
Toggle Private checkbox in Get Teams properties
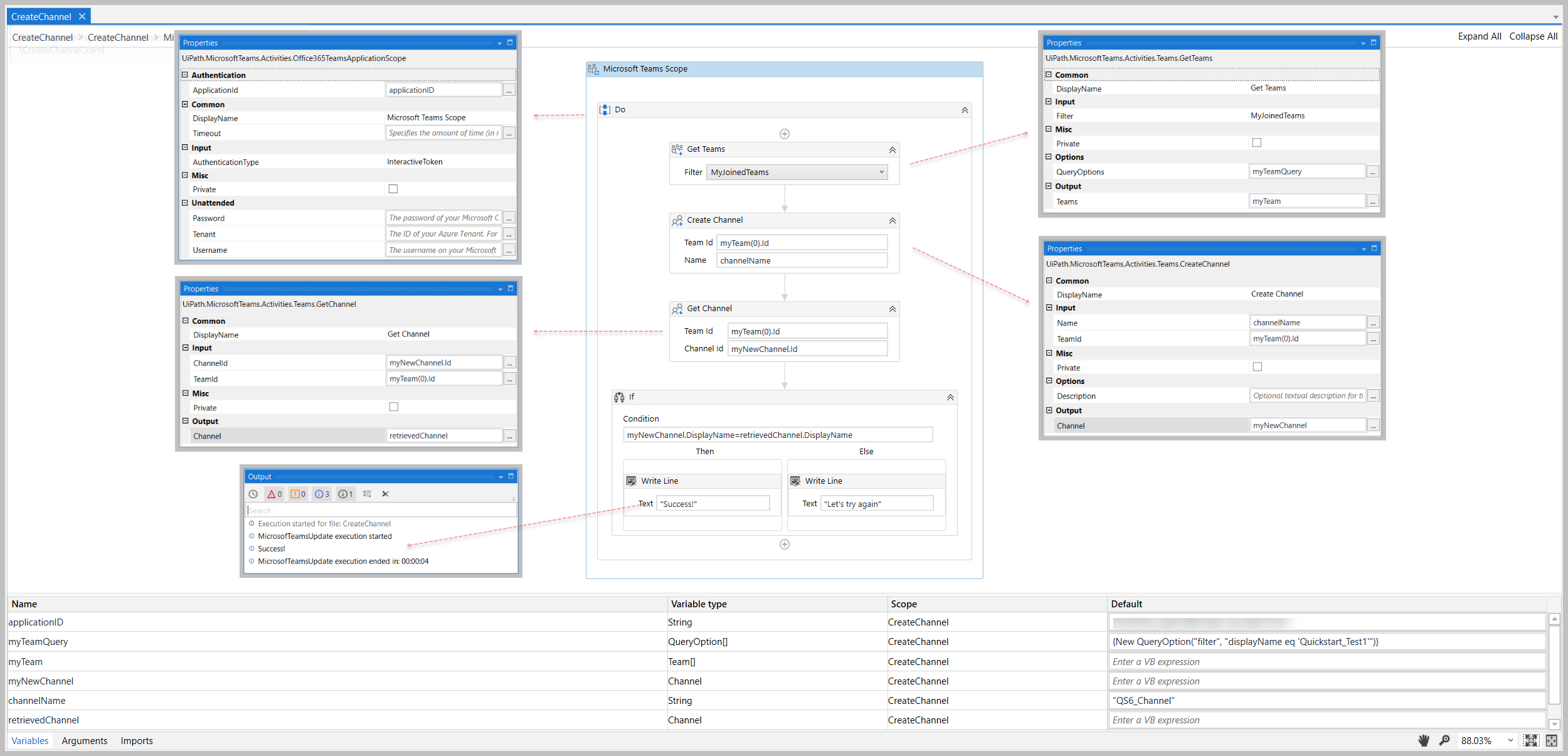point(1257,143)
